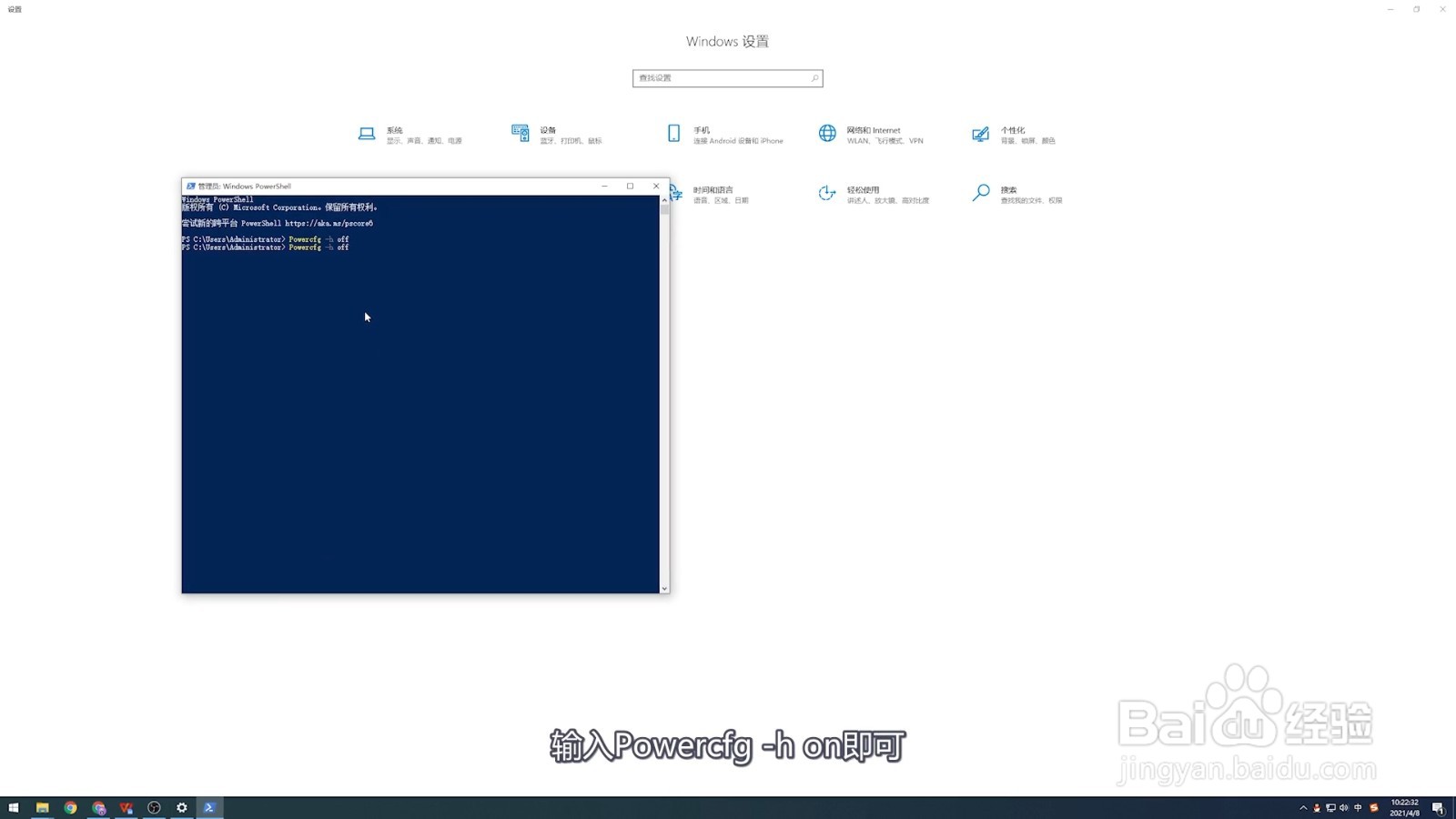Click the 时间和语言 settings label
The width and height of the screenshot is (1456, 819).
click(713, 190)
